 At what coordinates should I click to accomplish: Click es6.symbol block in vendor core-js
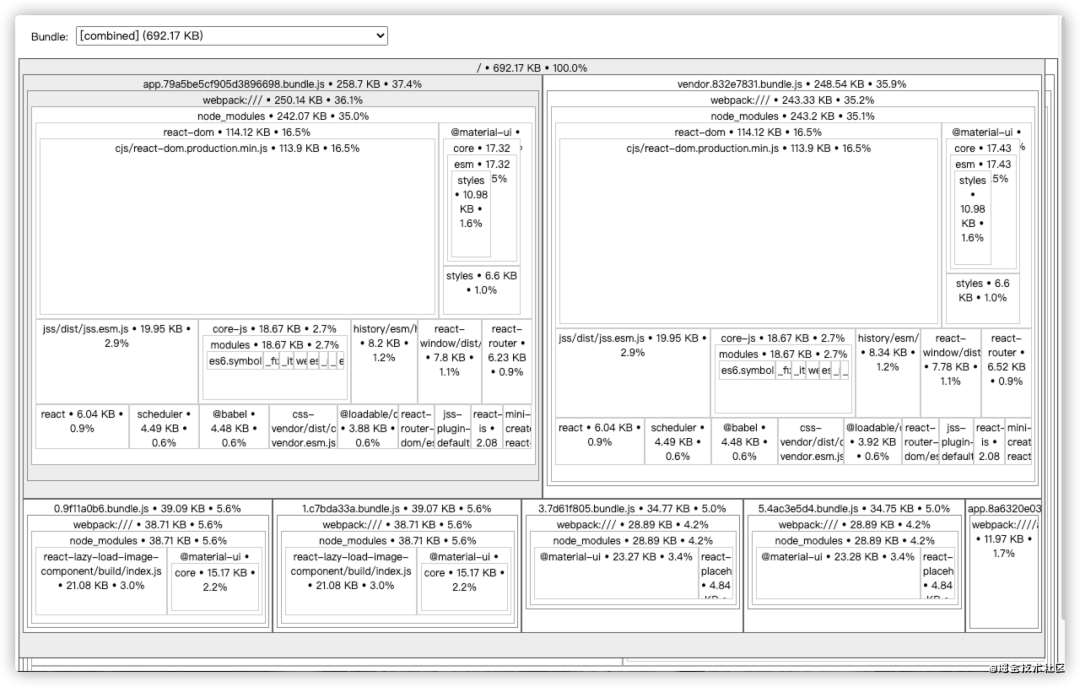[x=747, y=370]
